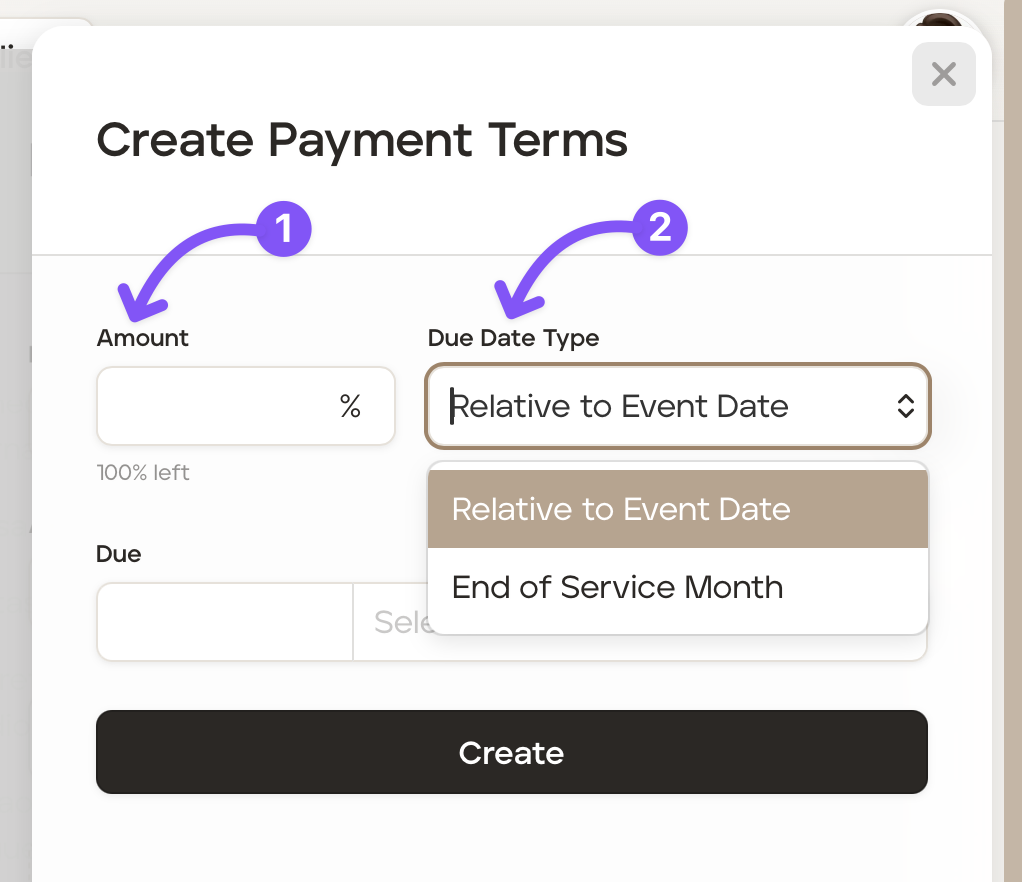The height and width of the screenshot is (882, 1022).
Task: Click the percent symbol in Amount field
Action: point(350,406)
